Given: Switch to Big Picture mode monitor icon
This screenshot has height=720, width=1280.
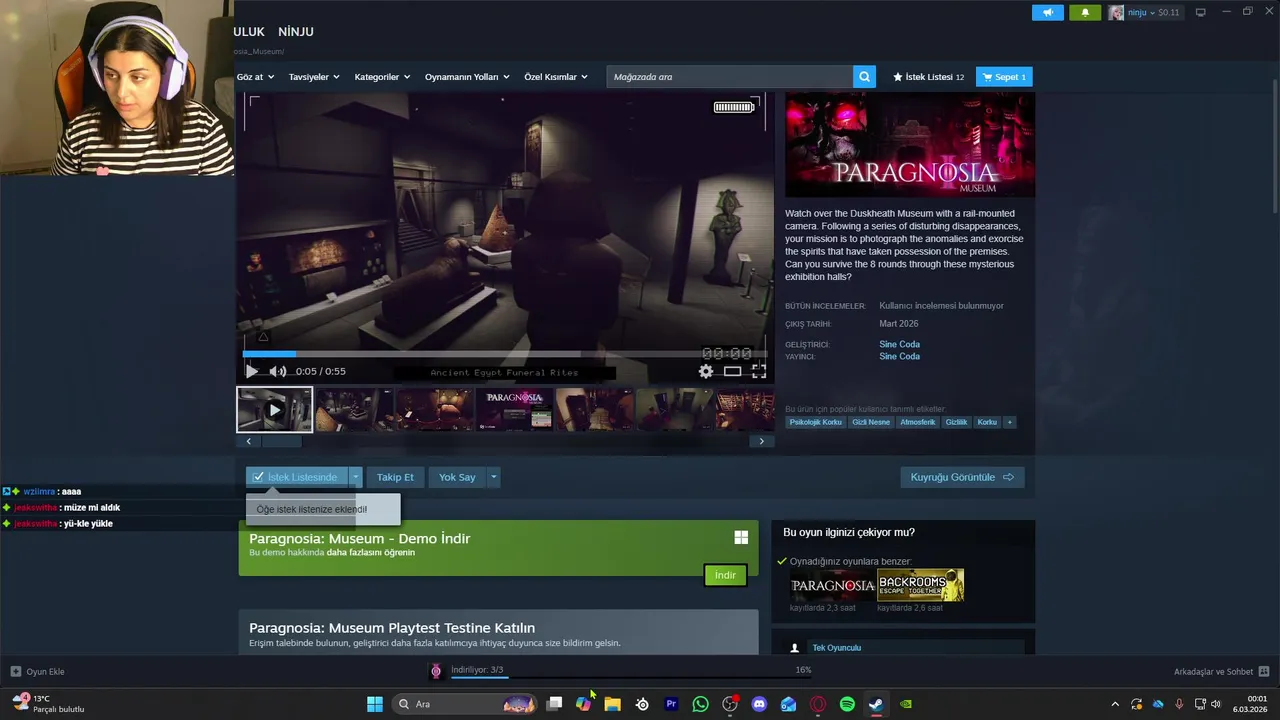Looking at the screenshot, I should (x=1201, y=12).
